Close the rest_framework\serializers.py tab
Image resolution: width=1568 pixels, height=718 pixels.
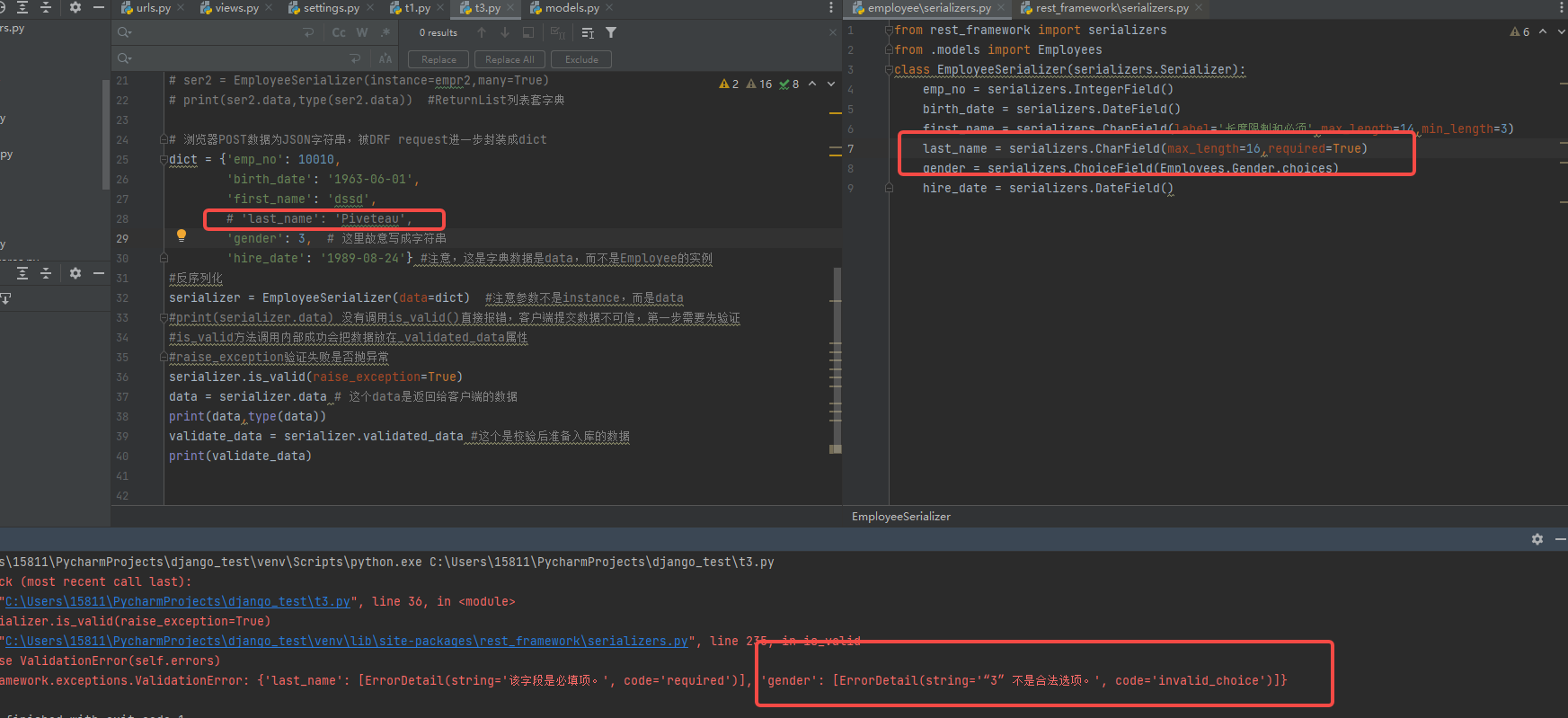[x=1199, y=8]
